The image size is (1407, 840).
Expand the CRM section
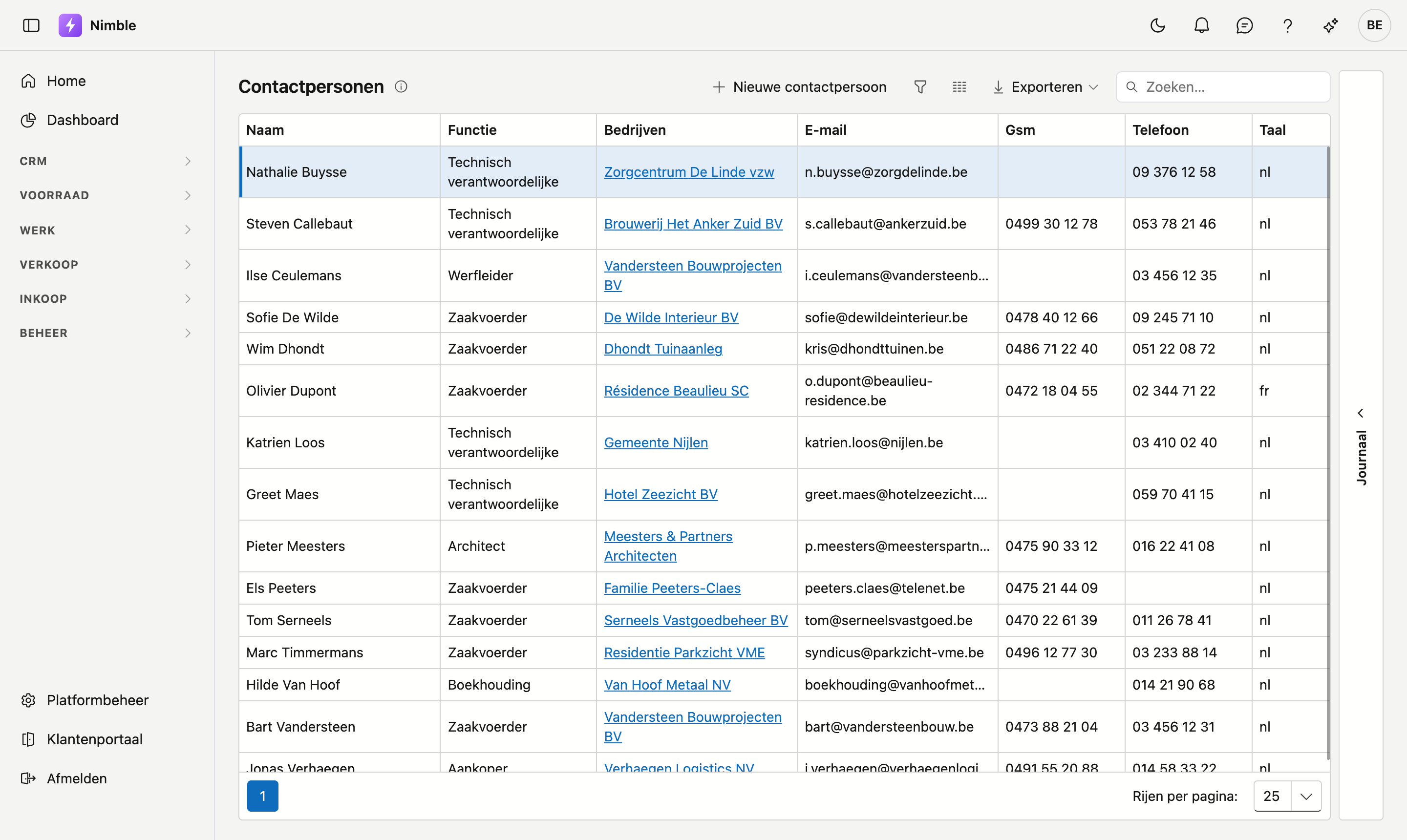coord(107,161)
